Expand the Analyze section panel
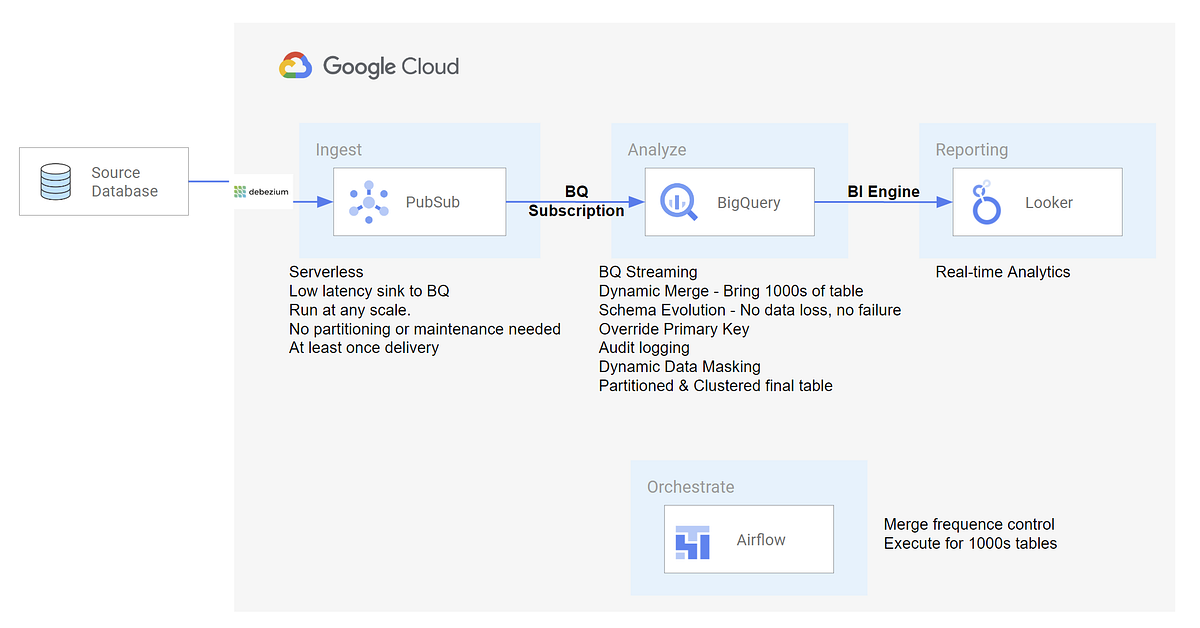The image size is (1200, 628). 656,149
